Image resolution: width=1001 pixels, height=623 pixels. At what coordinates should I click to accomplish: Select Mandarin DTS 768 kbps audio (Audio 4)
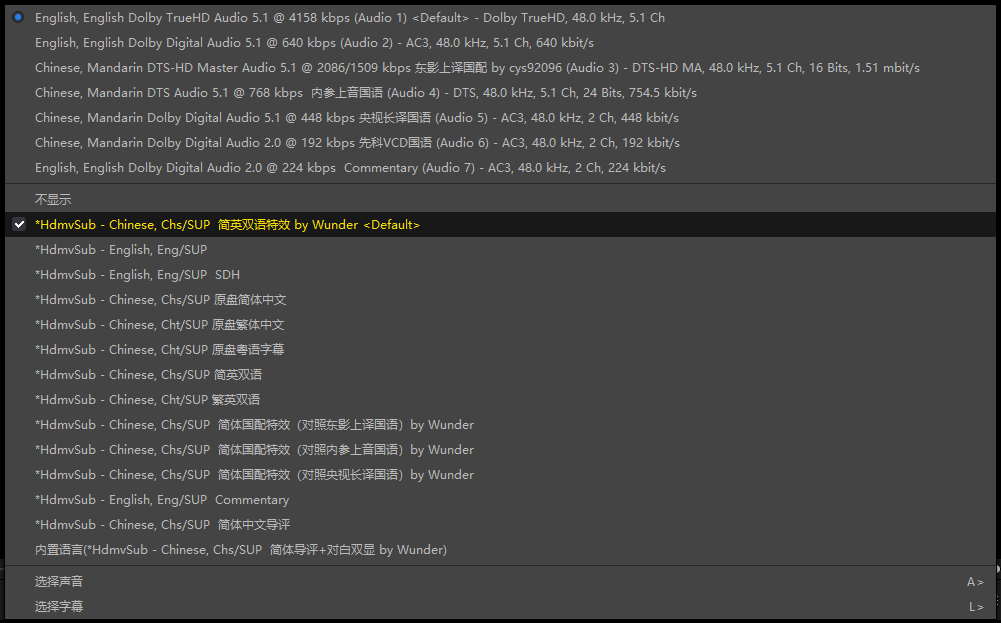[x=365, y=93]
